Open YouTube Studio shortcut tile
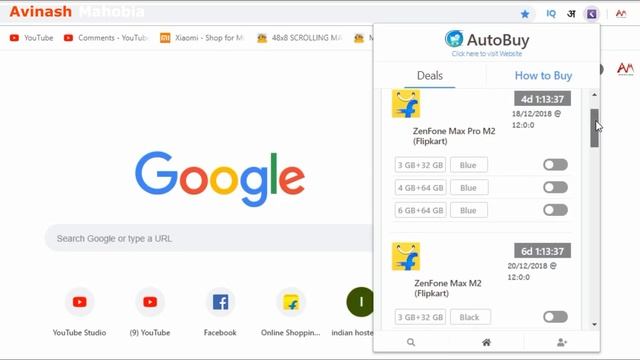The width and height of the screenshot is (640, 360). click(79, 313)
